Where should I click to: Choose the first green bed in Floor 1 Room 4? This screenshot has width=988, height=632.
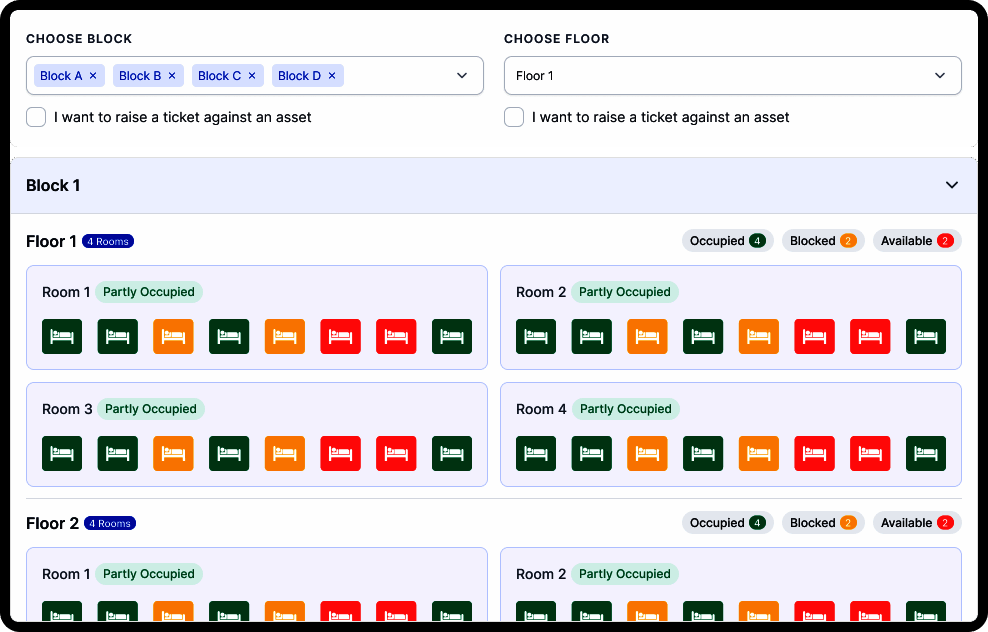tap(536, 454)
